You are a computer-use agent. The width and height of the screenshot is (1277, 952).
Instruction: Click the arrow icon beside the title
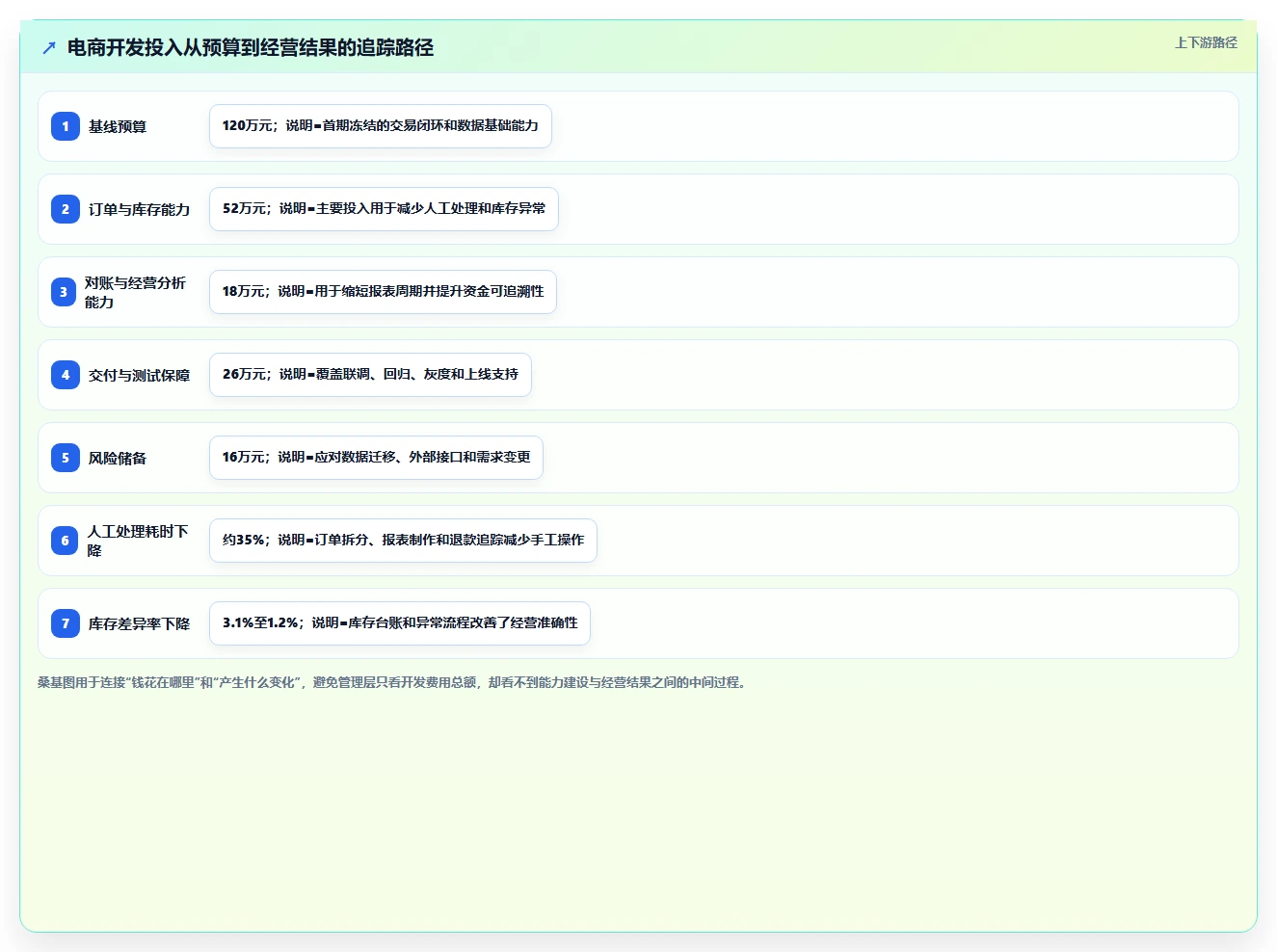[49, 47]
